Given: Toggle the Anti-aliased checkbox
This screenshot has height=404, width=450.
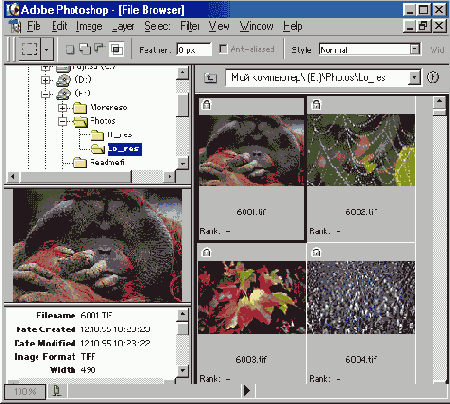Looking at the screenshot, I should tap(223, 49).
